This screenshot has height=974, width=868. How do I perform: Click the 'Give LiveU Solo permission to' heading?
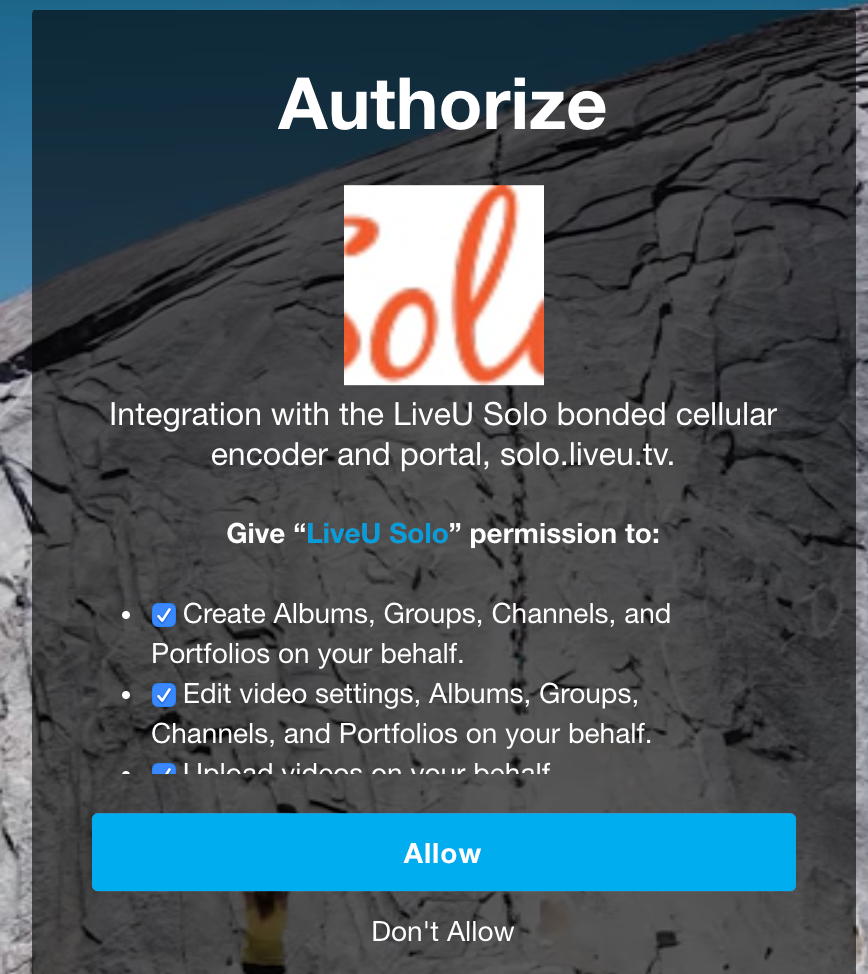point(443,534)
